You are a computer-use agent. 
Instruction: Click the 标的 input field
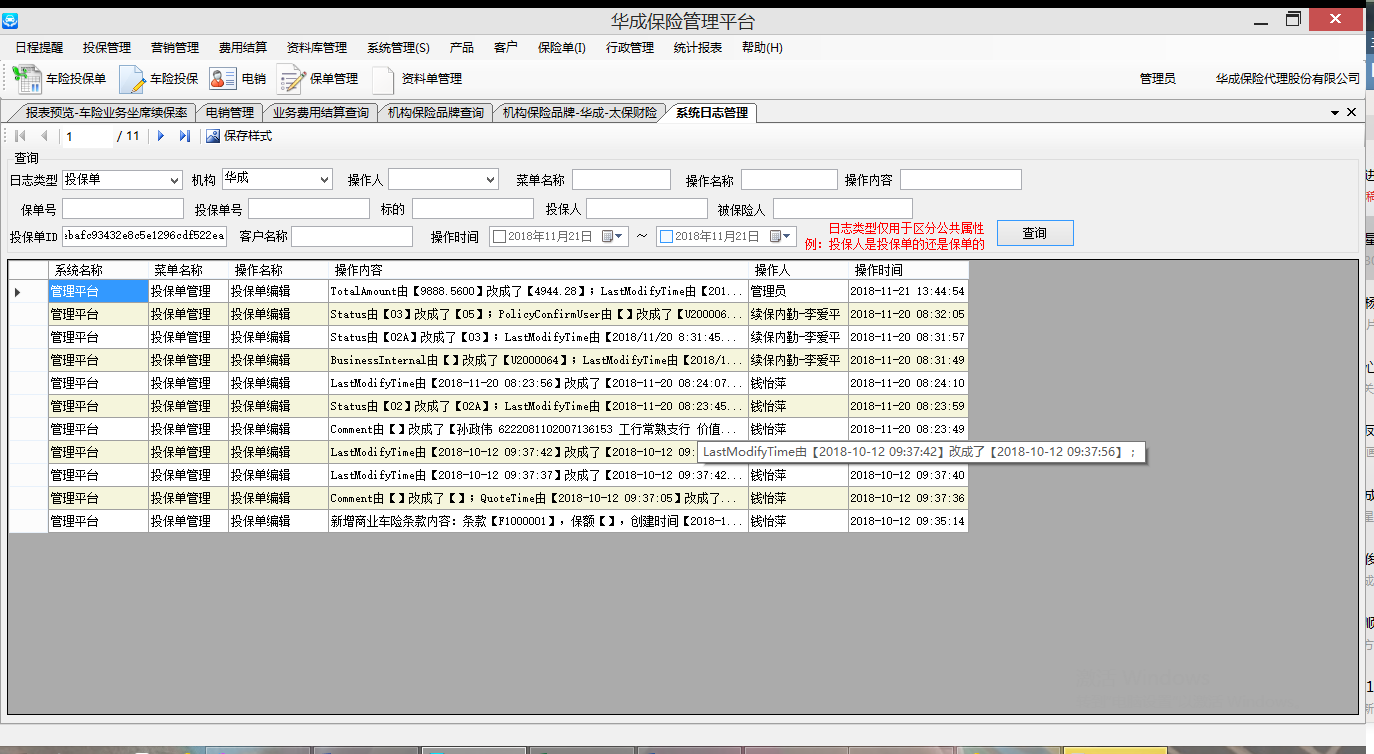(x=472, y=209)
